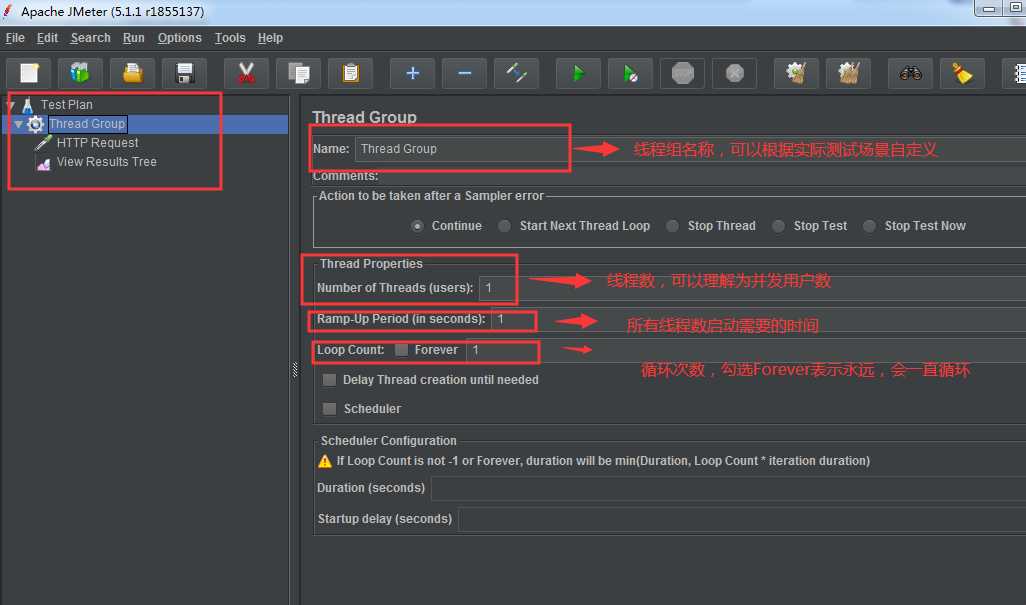The height and width of the screenshot is (605, 1026).
Task: Collapse all nodes with minus icon
Action: pyautogui.click(x=465, y=73)
